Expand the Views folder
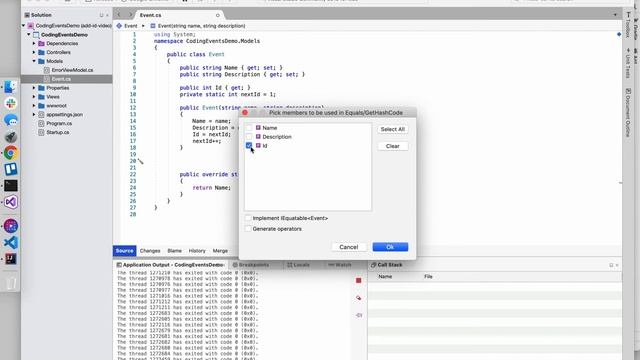The height and width of the screenshot is (360, 640). [x=34, y=97]
